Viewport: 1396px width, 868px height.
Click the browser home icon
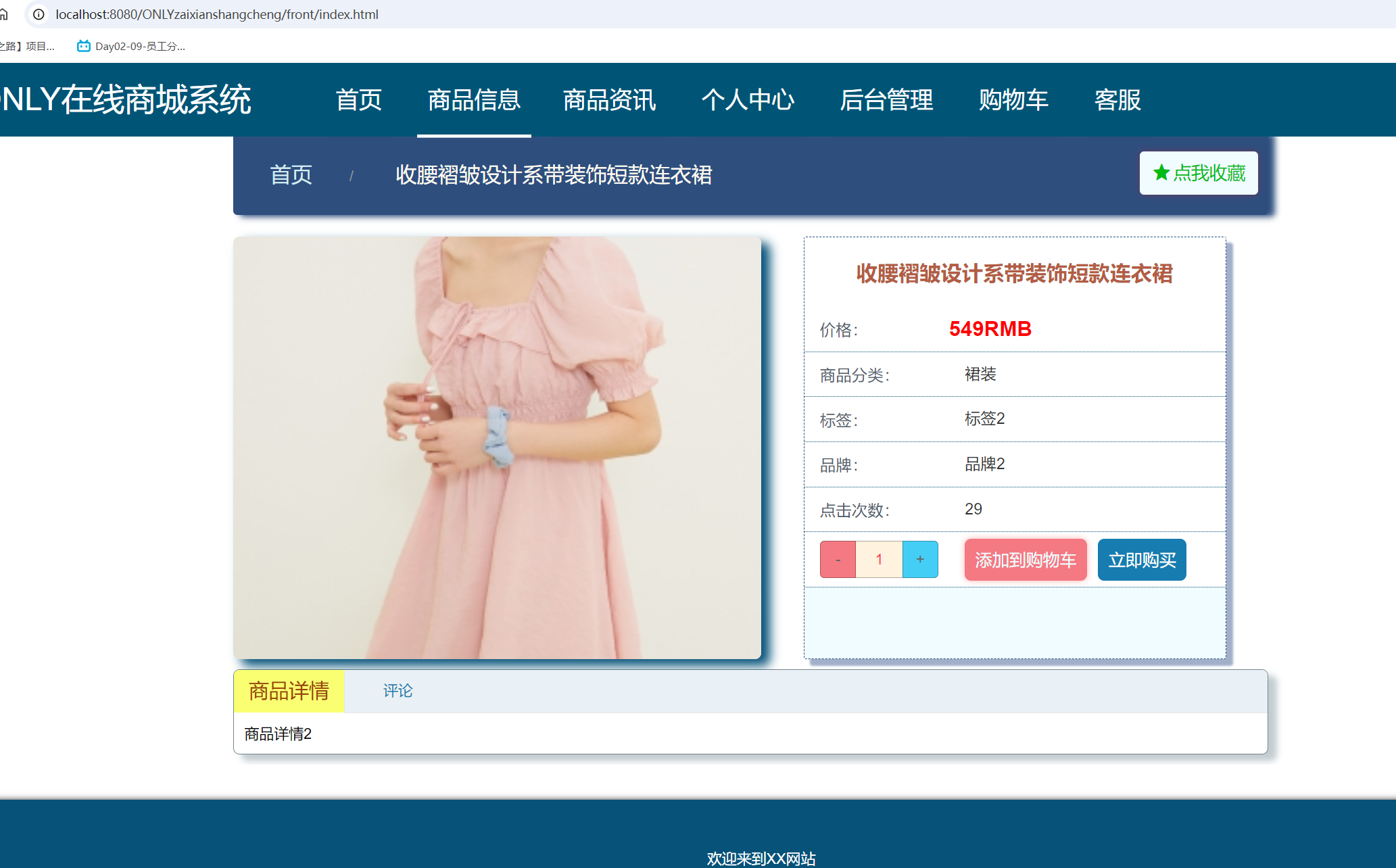pyautogui.click(x=5, y=14)
